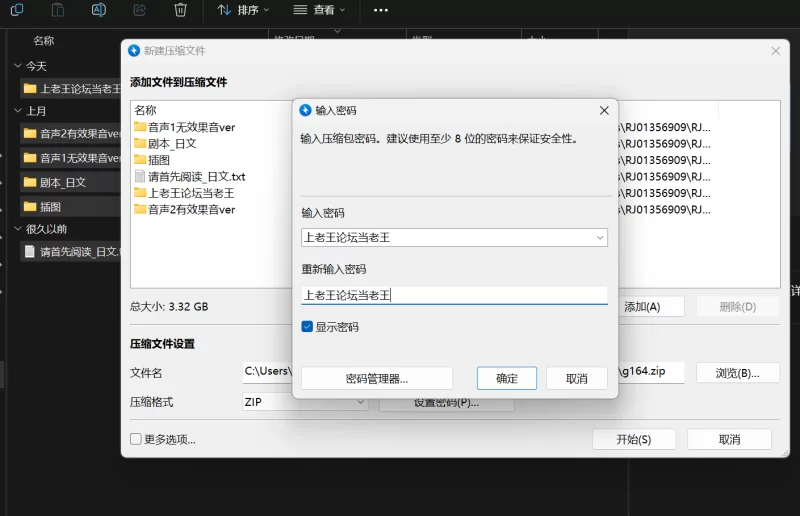Image resolution: width=800 pixels, height=516 pixels.
Task: Click the rename icon in Explorer toolbar
Action: (99, 10)
